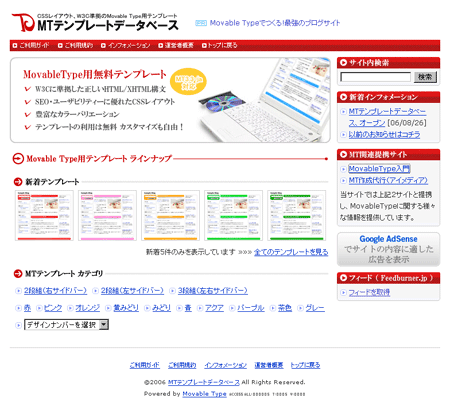Open the footer トップに戻る link

[x=305, y=365]
